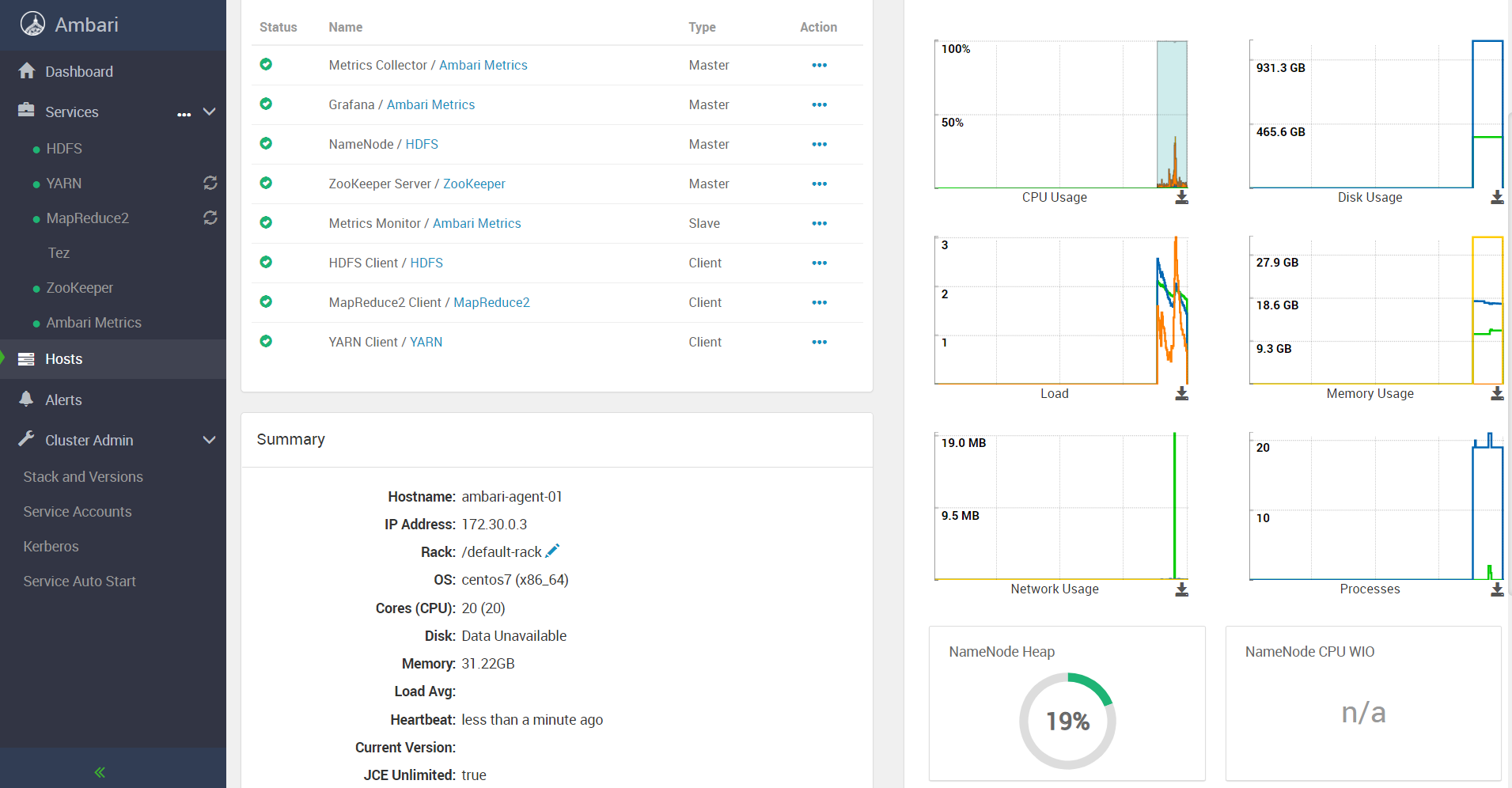Open the Network Usage graph
Image resolution: width=1512 pixels, height=788 pixels.
1061,506
